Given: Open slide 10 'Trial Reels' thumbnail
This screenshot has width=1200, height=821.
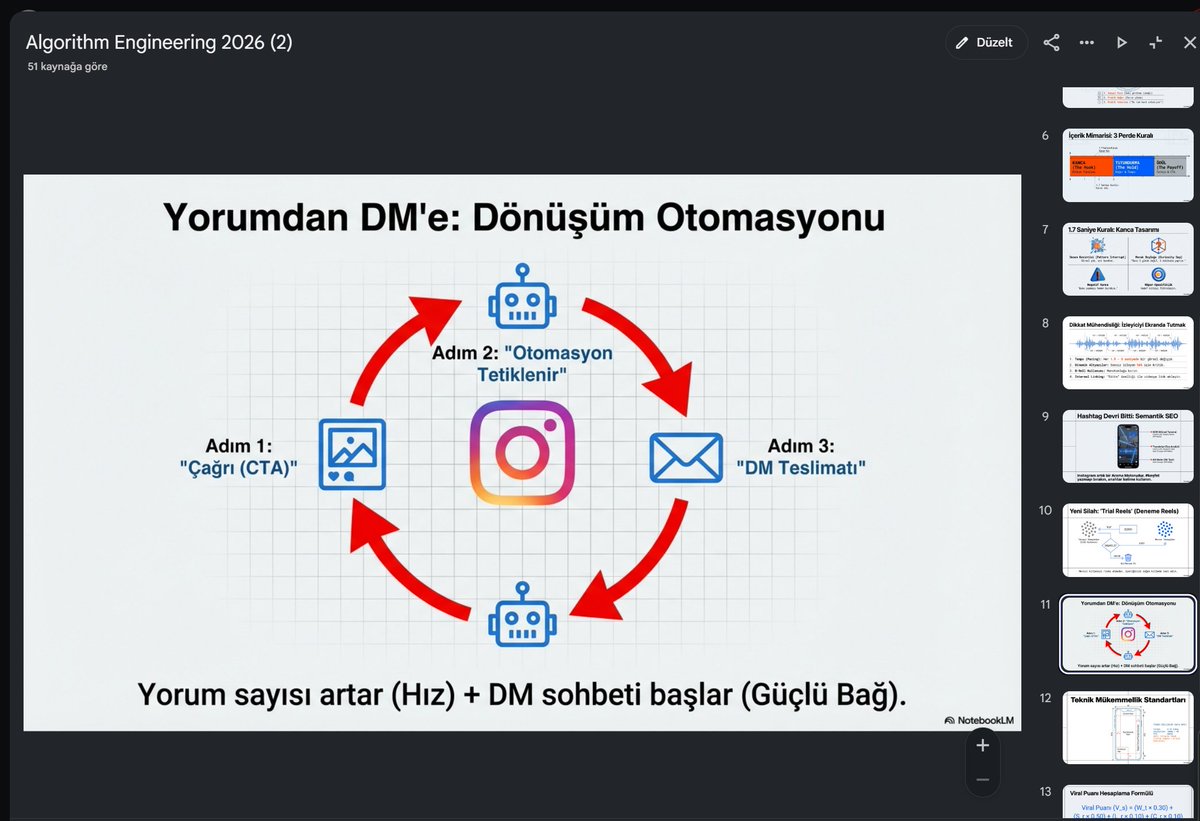Looking at the screenshot, I should (1128, 541).
